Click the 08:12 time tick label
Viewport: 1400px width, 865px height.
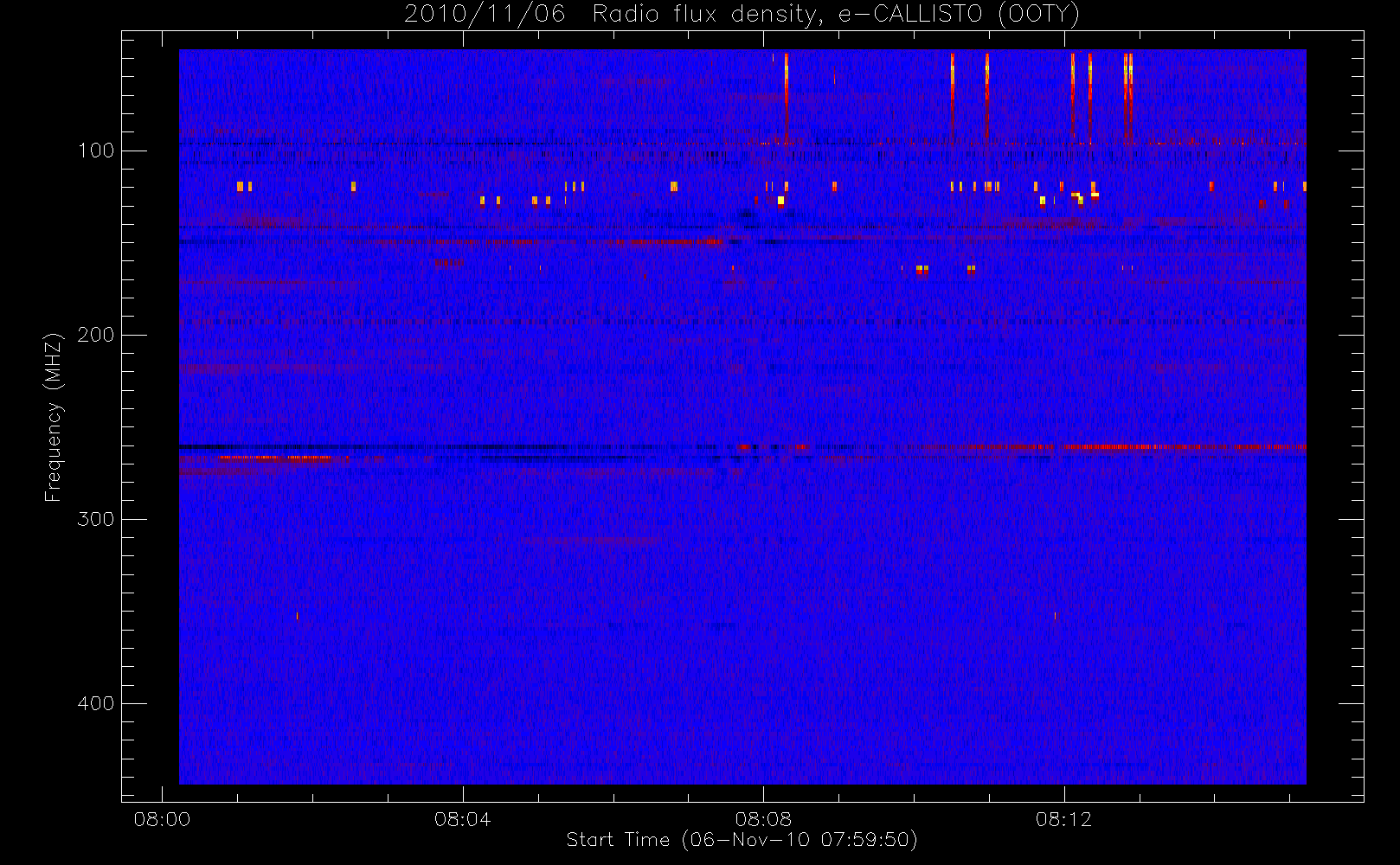tap(1063, 819)
